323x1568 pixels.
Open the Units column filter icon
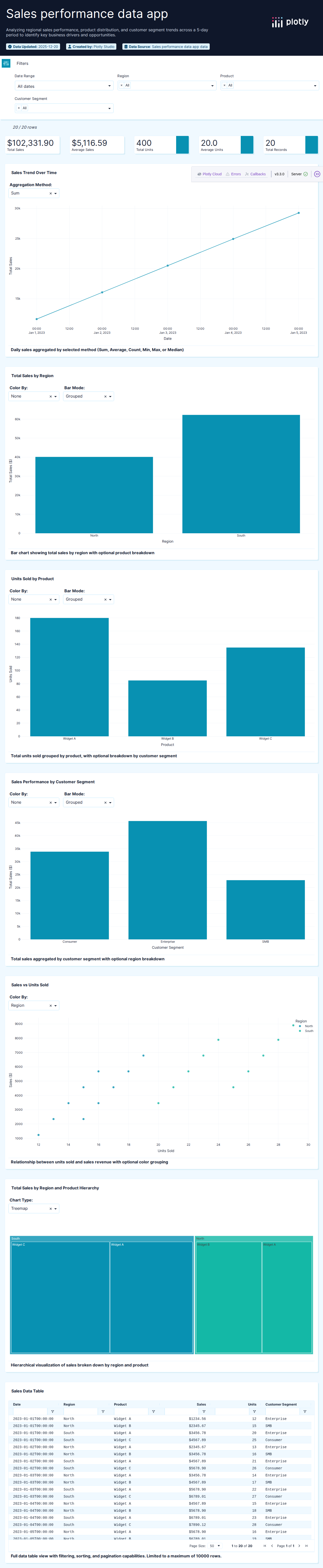point(255,1412)
